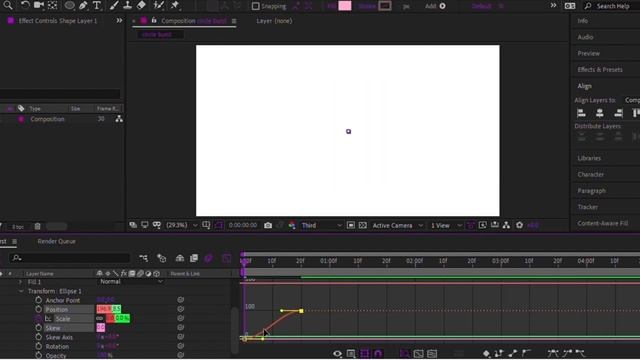Select the Clone Stamp tool
This screenshot has height=360, width=640.
(x=127, y=5)
